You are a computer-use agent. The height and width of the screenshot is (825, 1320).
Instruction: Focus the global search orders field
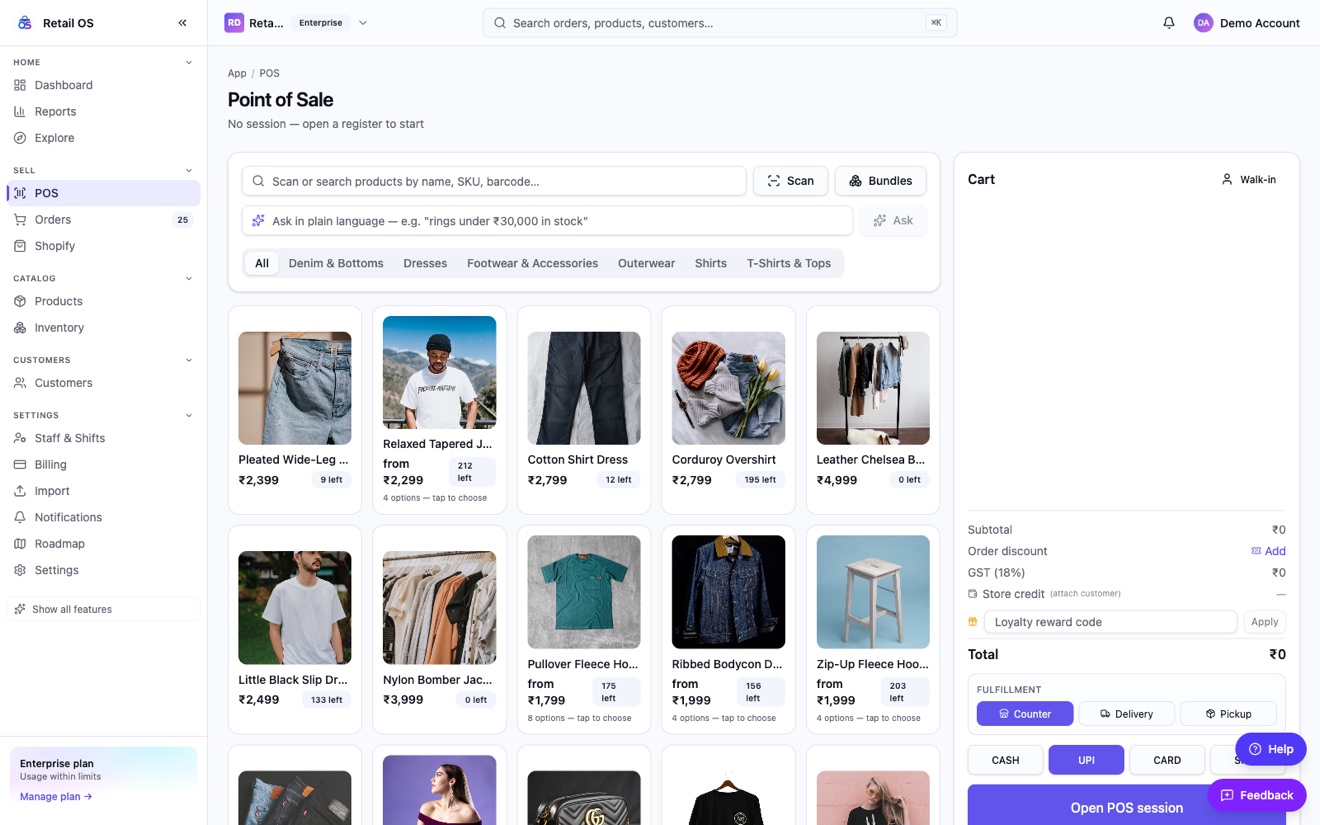720,23
